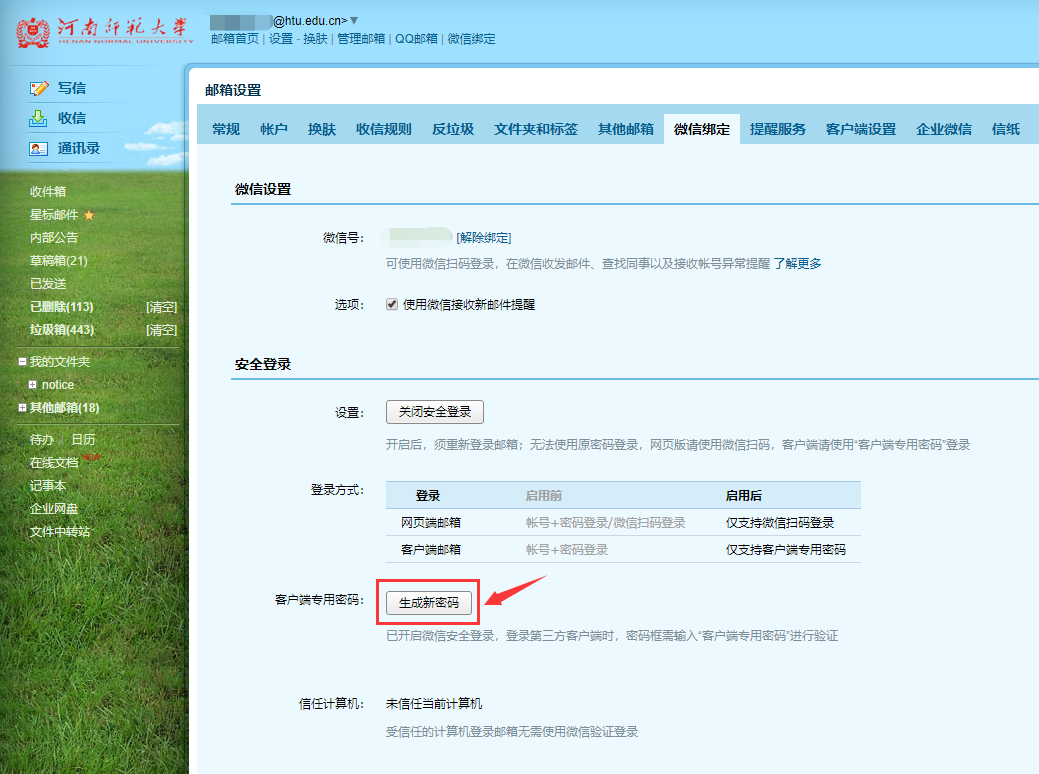Screen dimensions: 1039x774
Task: Click the Henan Normal University logo
Action: [104, 32]
